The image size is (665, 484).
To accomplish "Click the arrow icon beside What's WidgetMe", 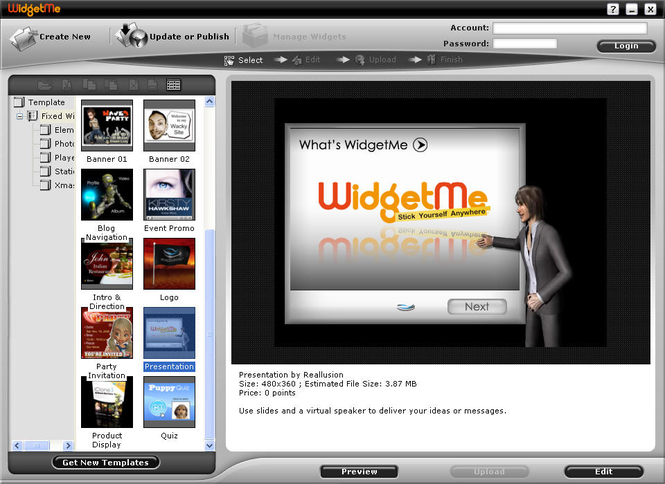I will pyautogui.click(x=420, y=145).
